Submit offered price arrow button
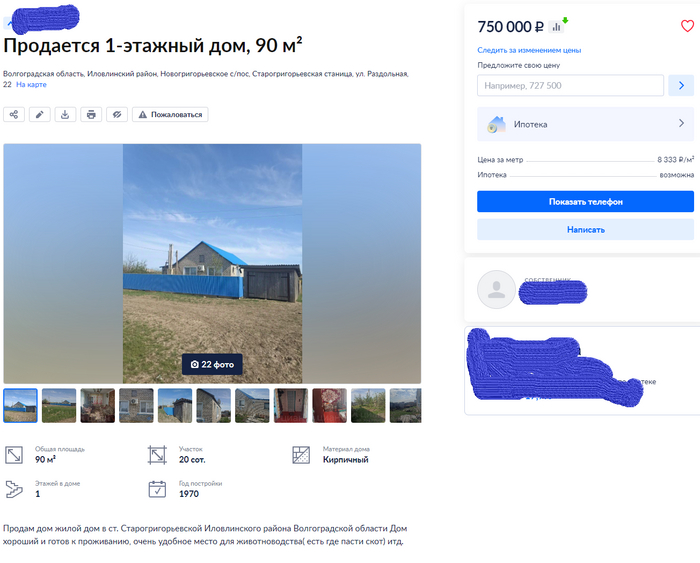The width and height of the screenshot is (700, 563). (681, 85)
